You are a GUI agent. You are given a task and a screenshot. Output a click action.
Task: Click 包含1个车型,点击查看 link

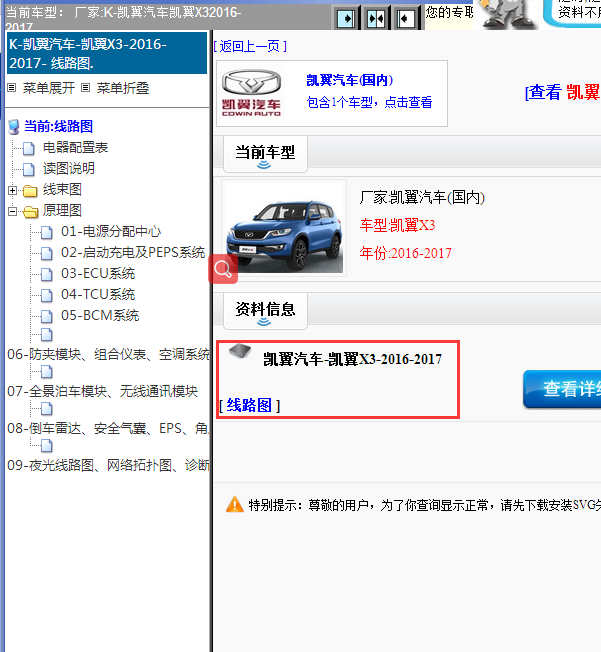pyautogui.click(x=369, y=102)
